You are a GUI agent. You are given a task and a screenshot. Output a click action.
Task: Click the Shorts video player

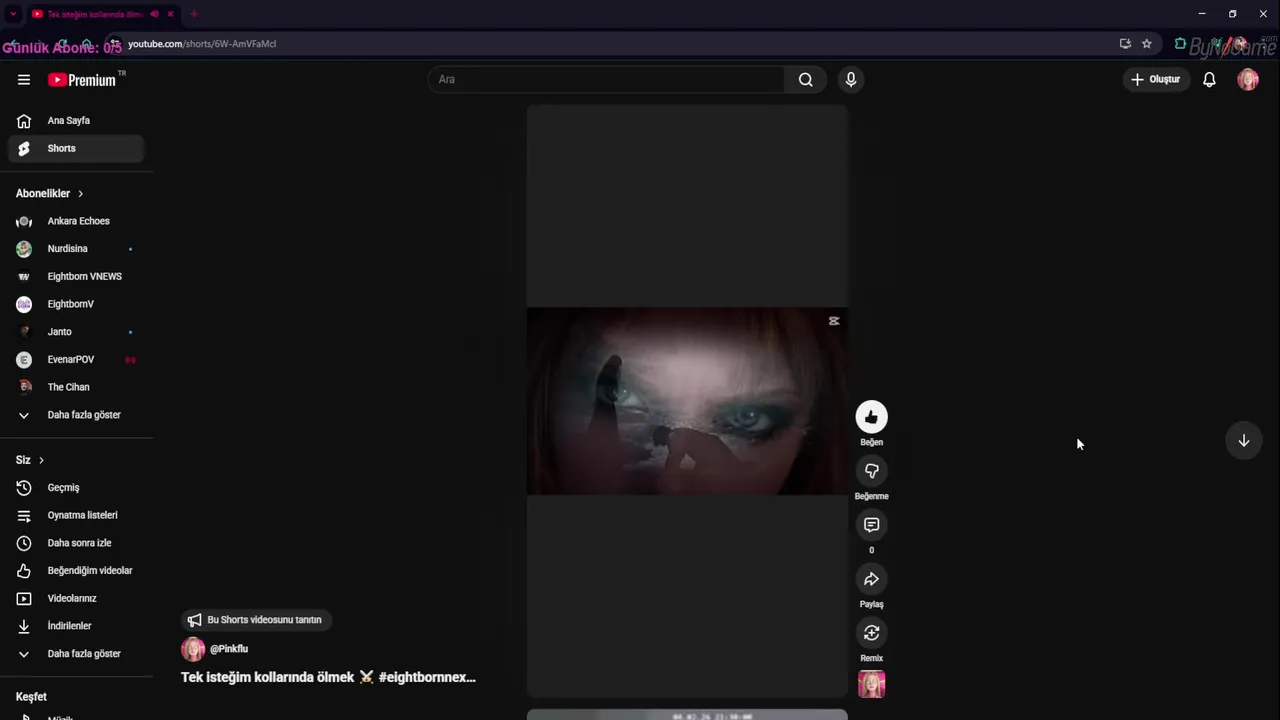(x=687, y=401)
